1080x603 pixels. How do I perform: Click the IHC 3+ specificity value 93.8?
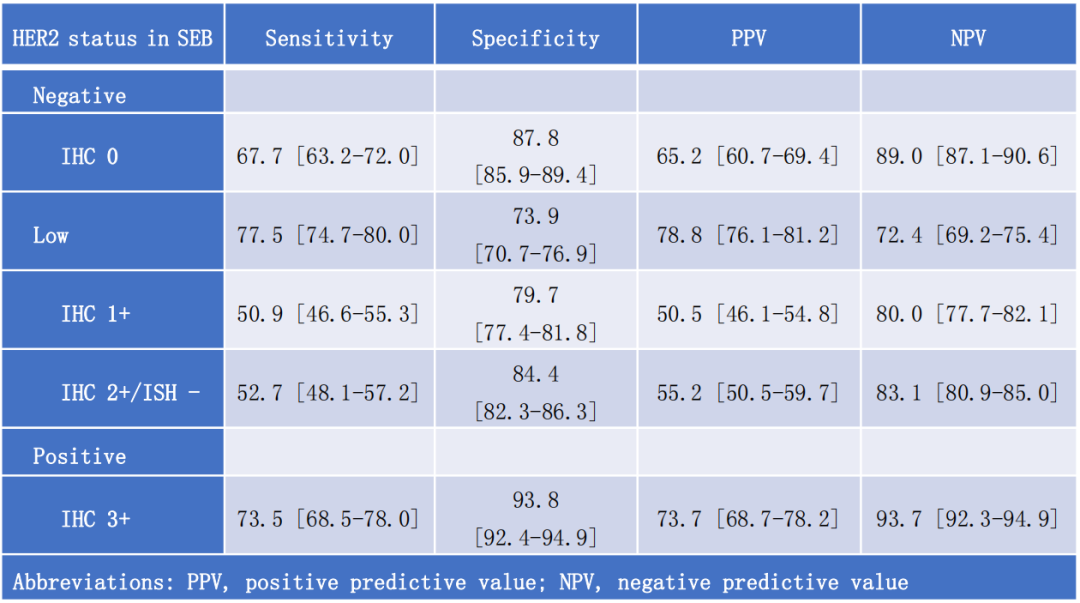[535, 500]
